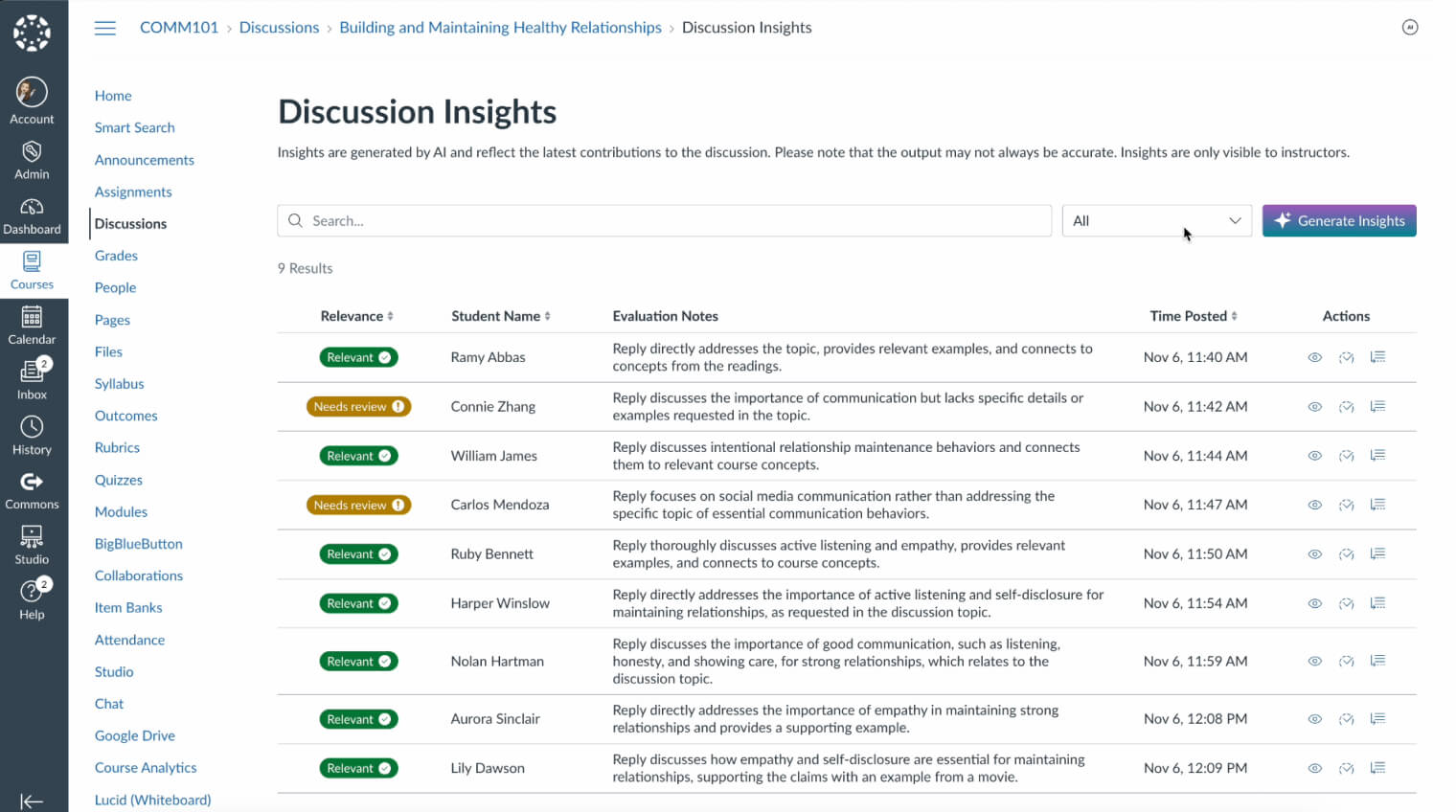Open the Calendar from global navigation
The height and width of the screenshot is (812, 1456).
click(32, 325)
